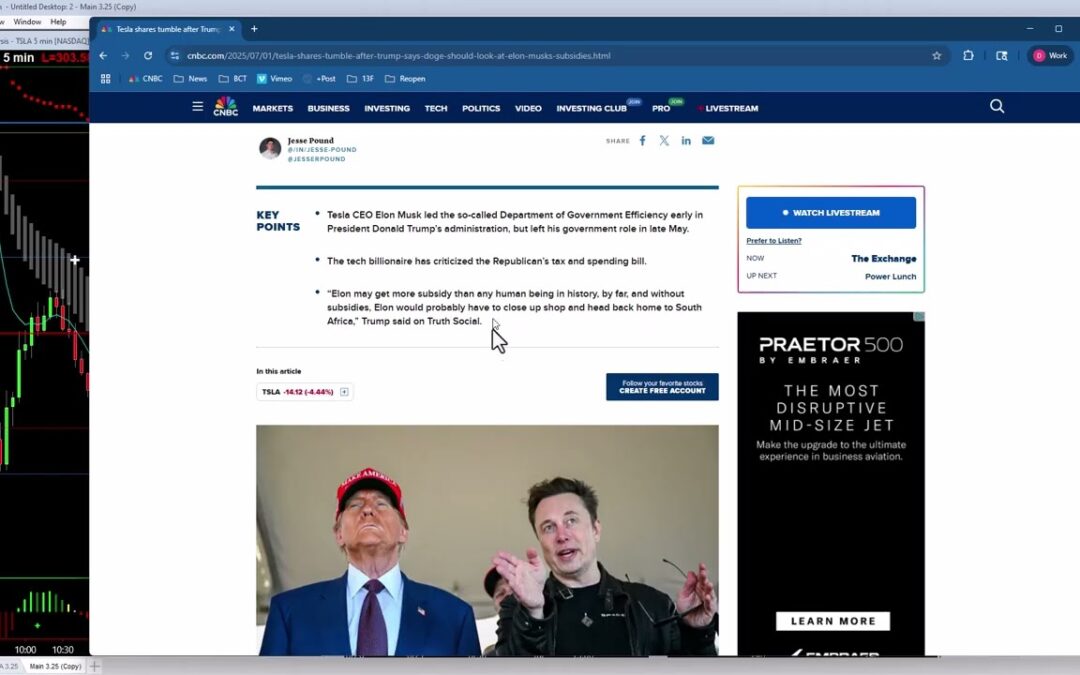
Task: Add a new tab in the charting app
Action: coord(94,666)
